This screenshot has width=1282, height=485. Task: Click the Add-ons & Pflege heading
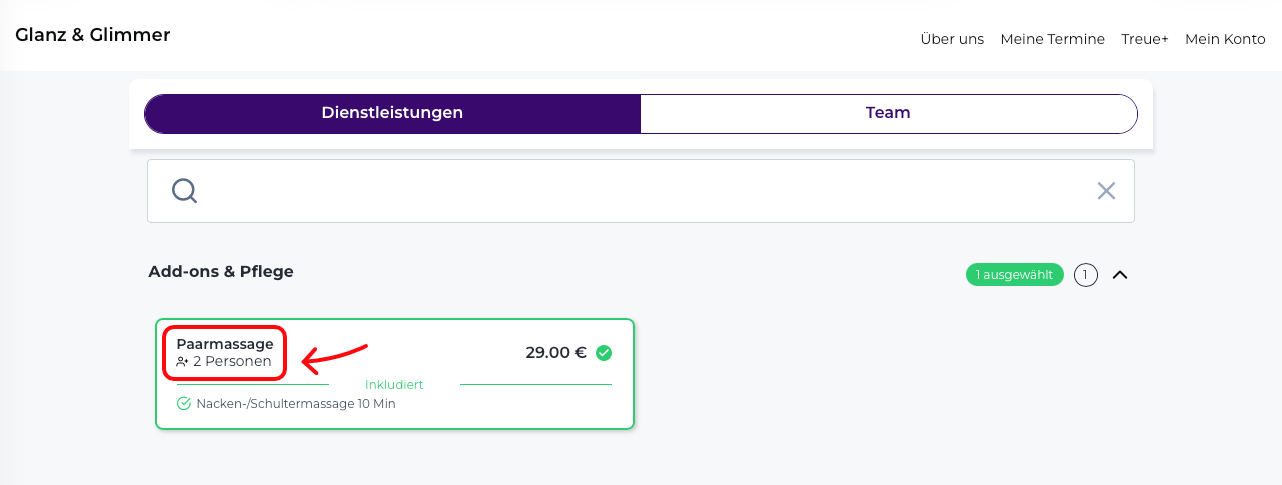[221, 271]
